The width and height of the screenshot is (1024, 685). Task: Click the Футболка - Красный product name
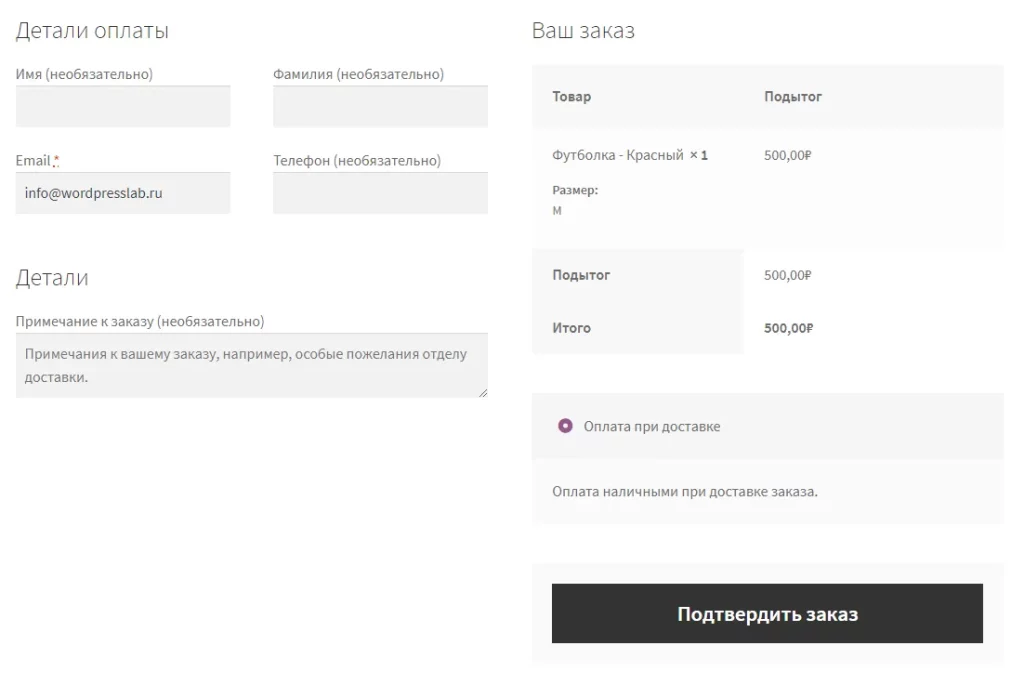[x=617, y=155]
